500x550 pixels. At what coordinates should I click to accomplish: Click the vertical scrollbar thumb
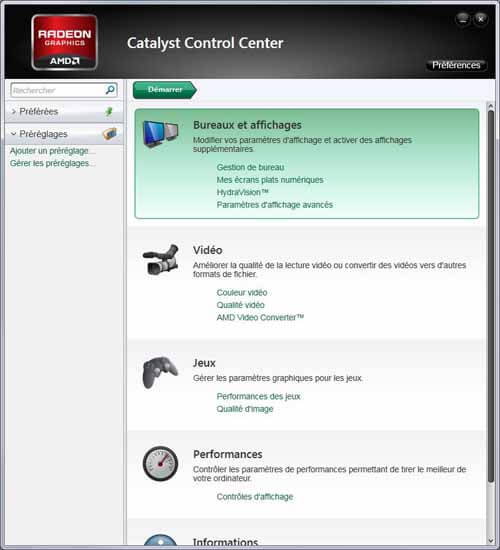[491, 296]
